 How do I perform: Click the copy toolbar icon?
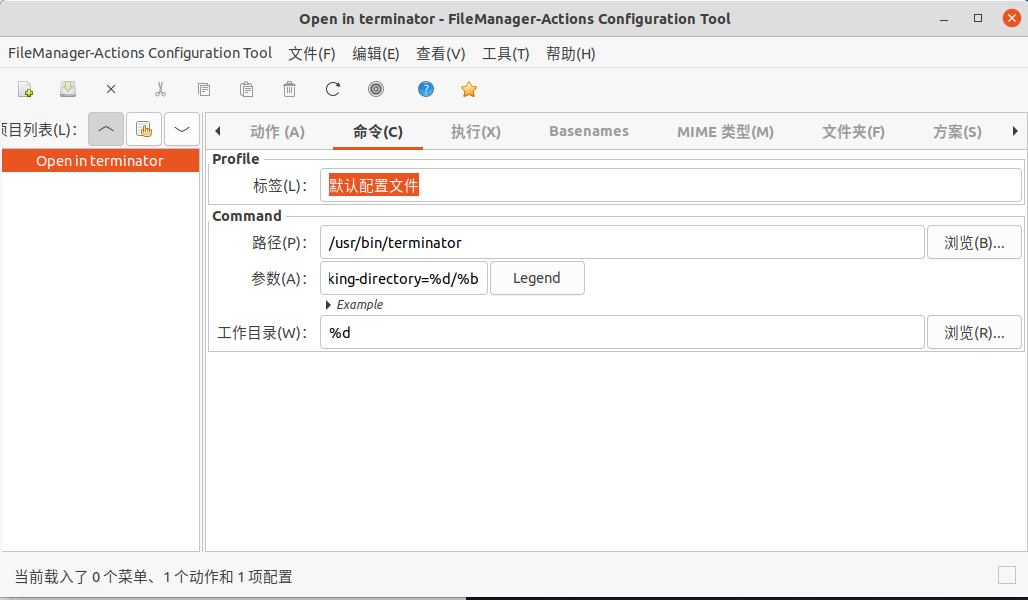(x=204, y=89)
